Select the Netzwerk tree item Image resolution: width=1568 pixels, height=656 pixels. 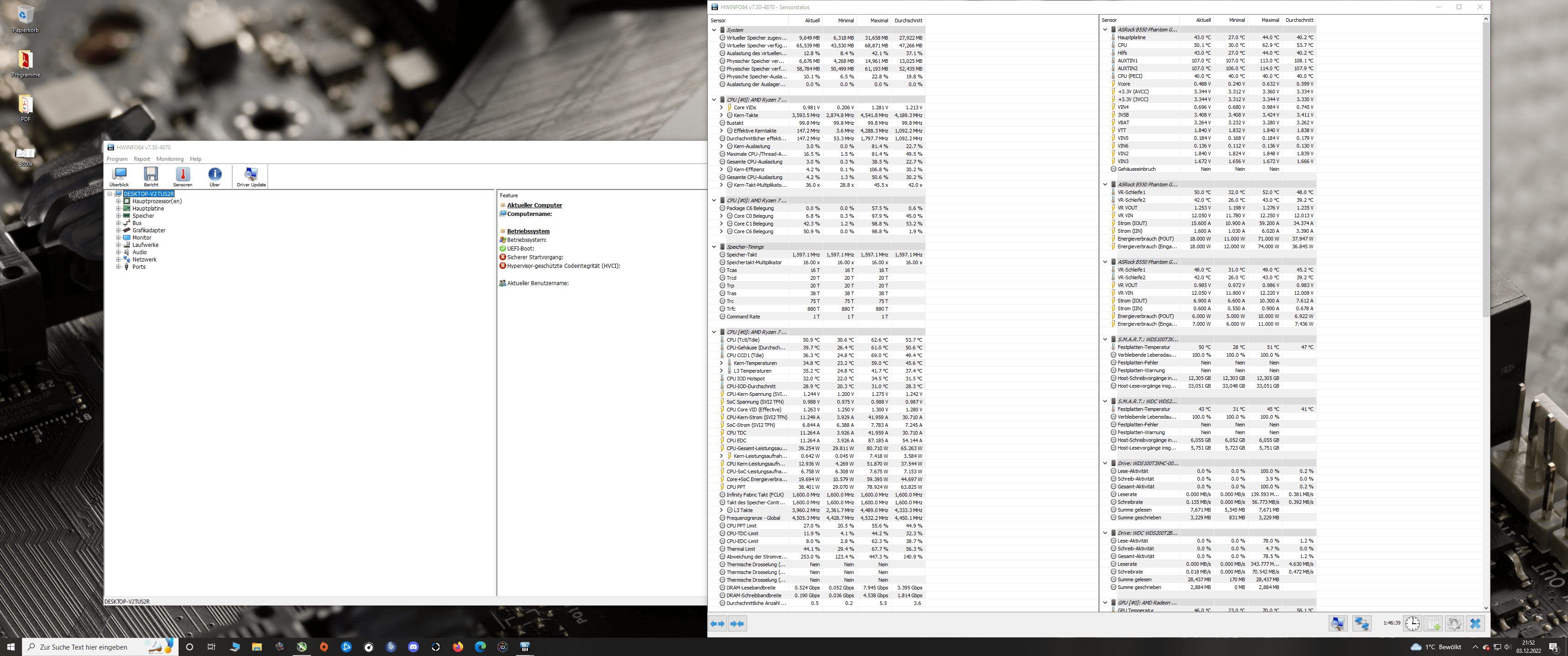[144, 259]
